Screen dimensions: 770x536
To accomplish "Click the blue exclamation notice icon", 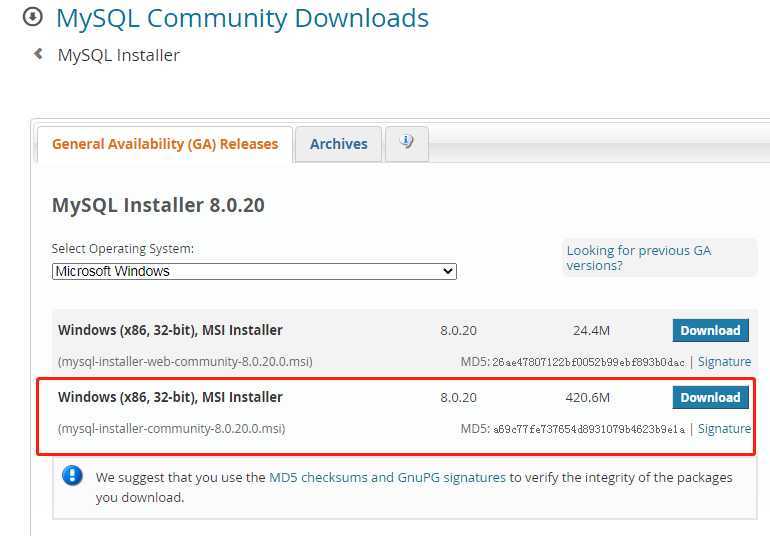I will (72, 475).
